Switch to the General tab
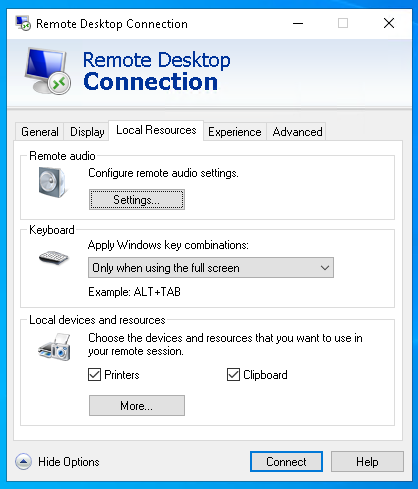Image resolution: width=418 pixels, height=489 pixels. pyautogui.click(x=40, y=132)
